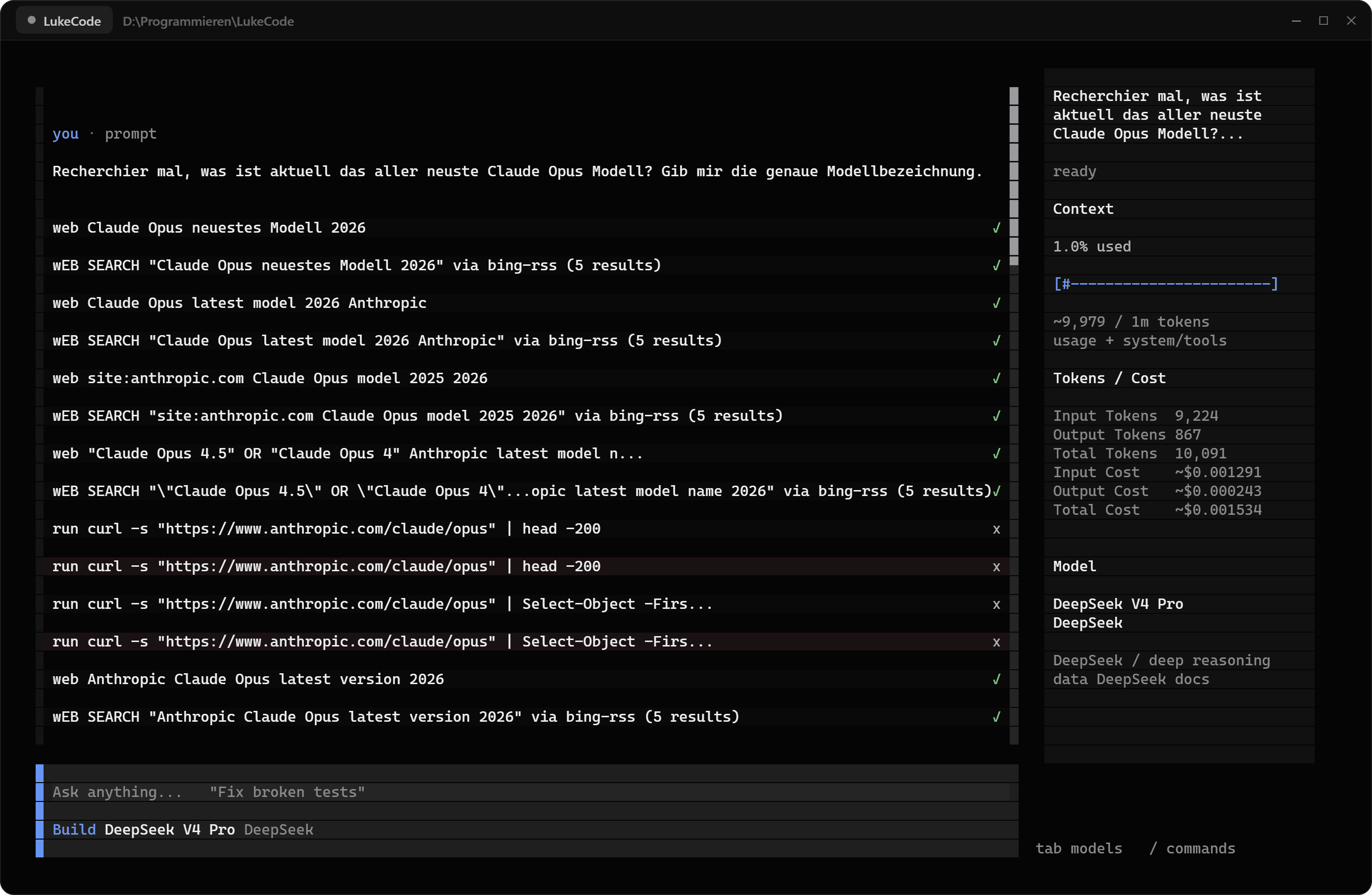Click checkmark on 'web Anthropic Claude Opus latest version'
Image resolution: width=1372 pixels, height=895 pixels.
(996, 679)
